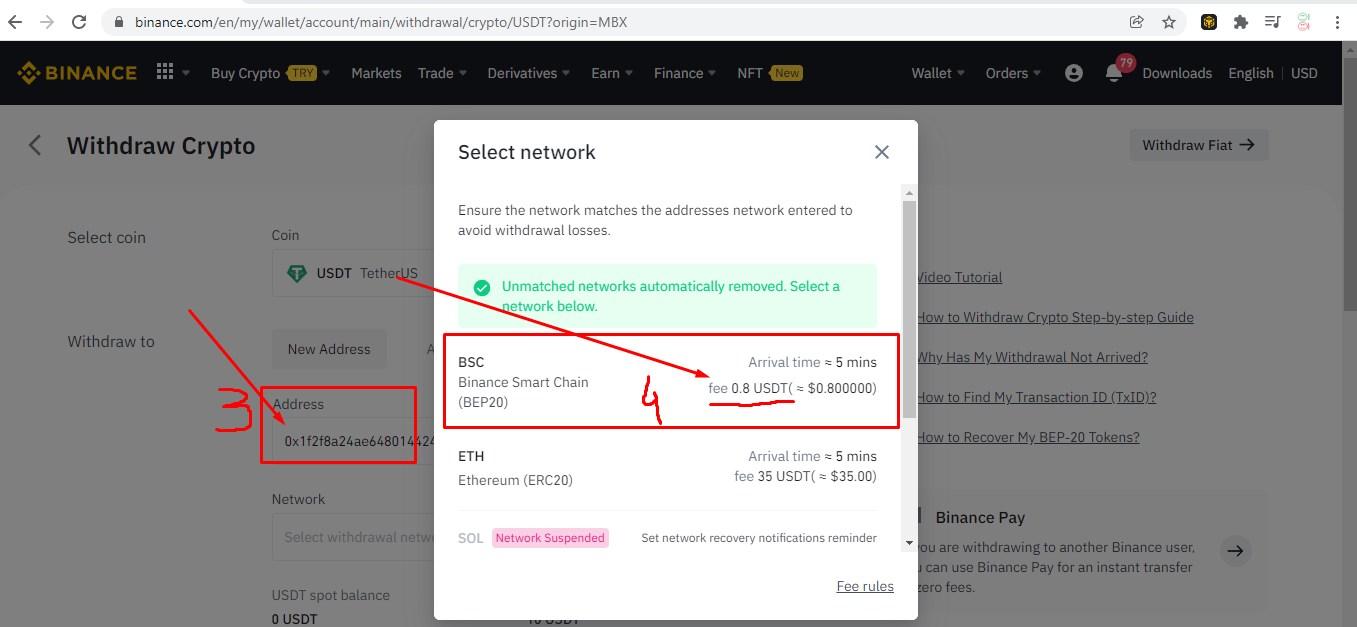Open the user profile icon

[x=1074, y=73]
